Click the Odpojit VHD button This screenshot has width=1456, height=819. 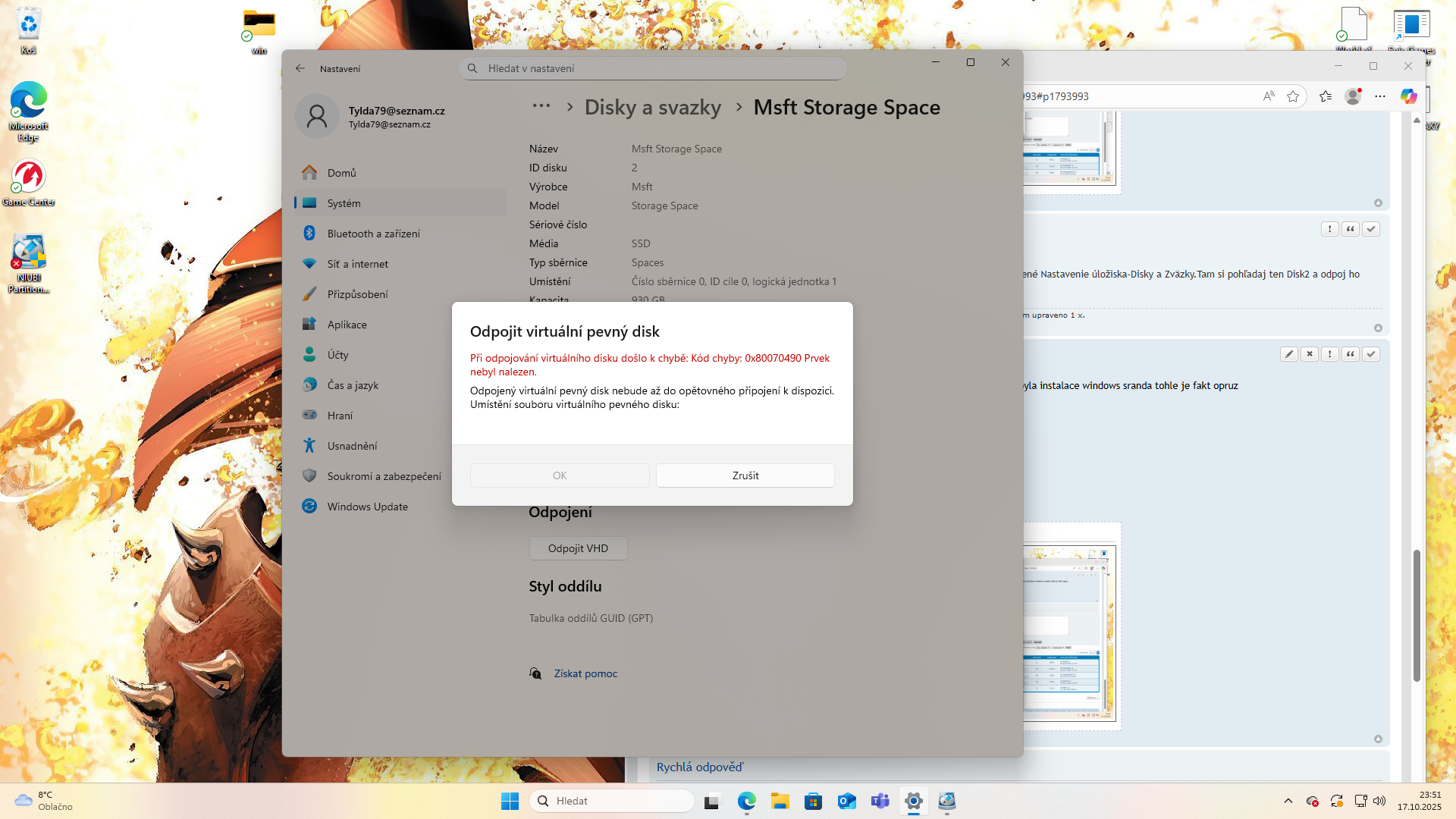point(578,548)
